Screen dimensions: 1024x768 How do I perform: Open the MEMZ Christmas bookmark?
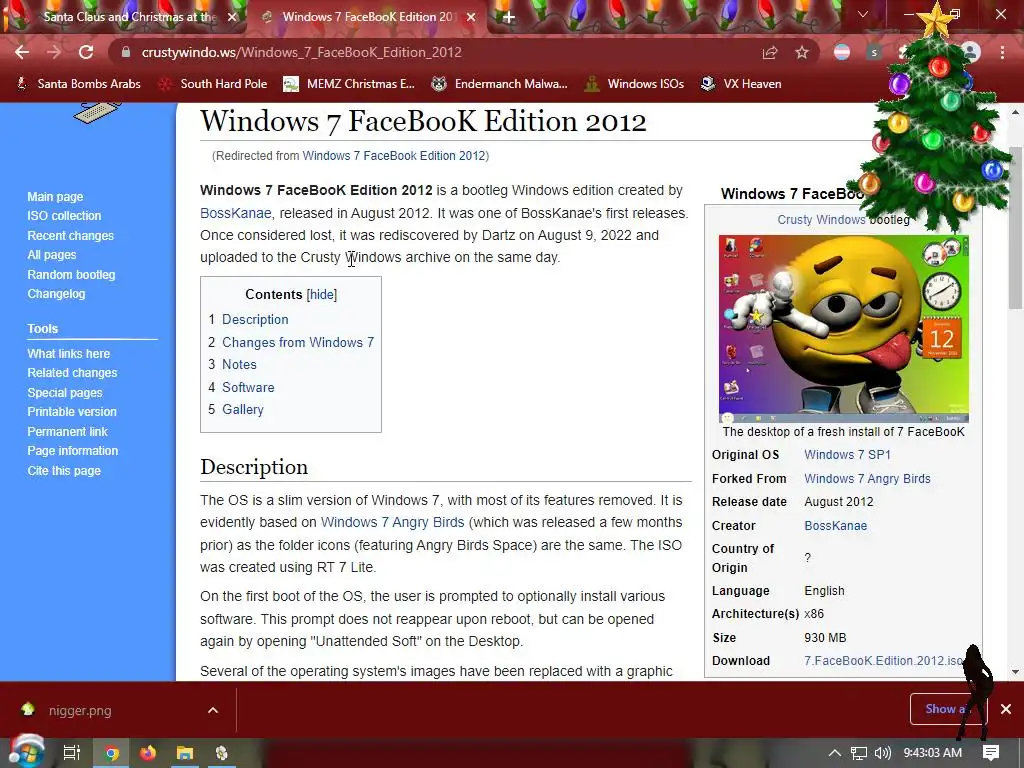pyautogui.click(x=349, y=84)
